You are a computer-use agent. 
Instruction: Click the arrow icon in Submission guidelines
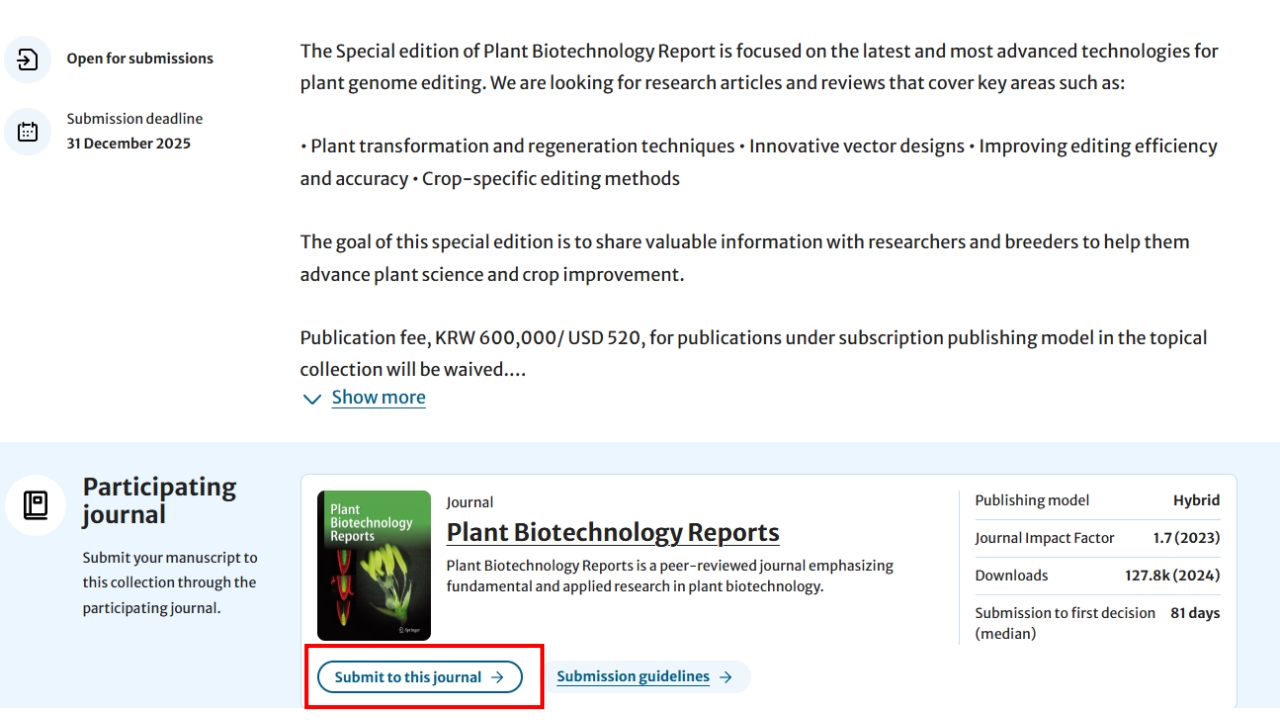tap(726, 677)
